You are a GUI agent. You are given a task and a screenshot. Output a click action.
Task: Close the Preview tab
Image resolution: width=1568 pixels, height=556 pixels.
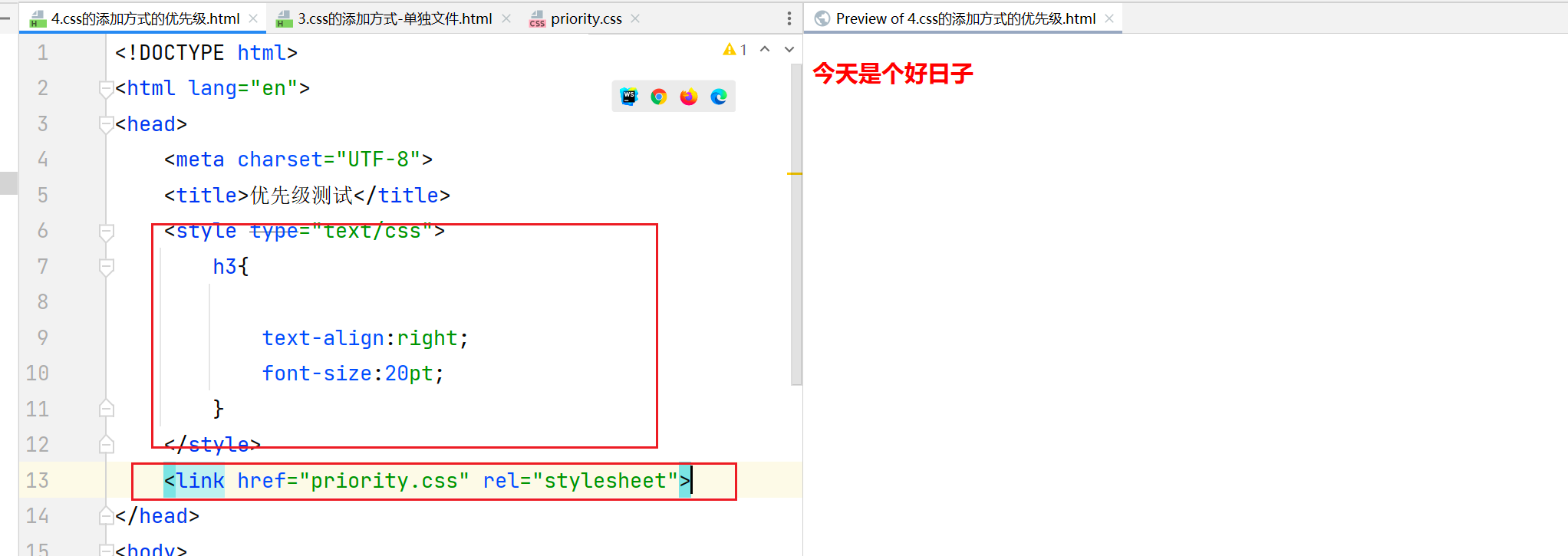1109,18
